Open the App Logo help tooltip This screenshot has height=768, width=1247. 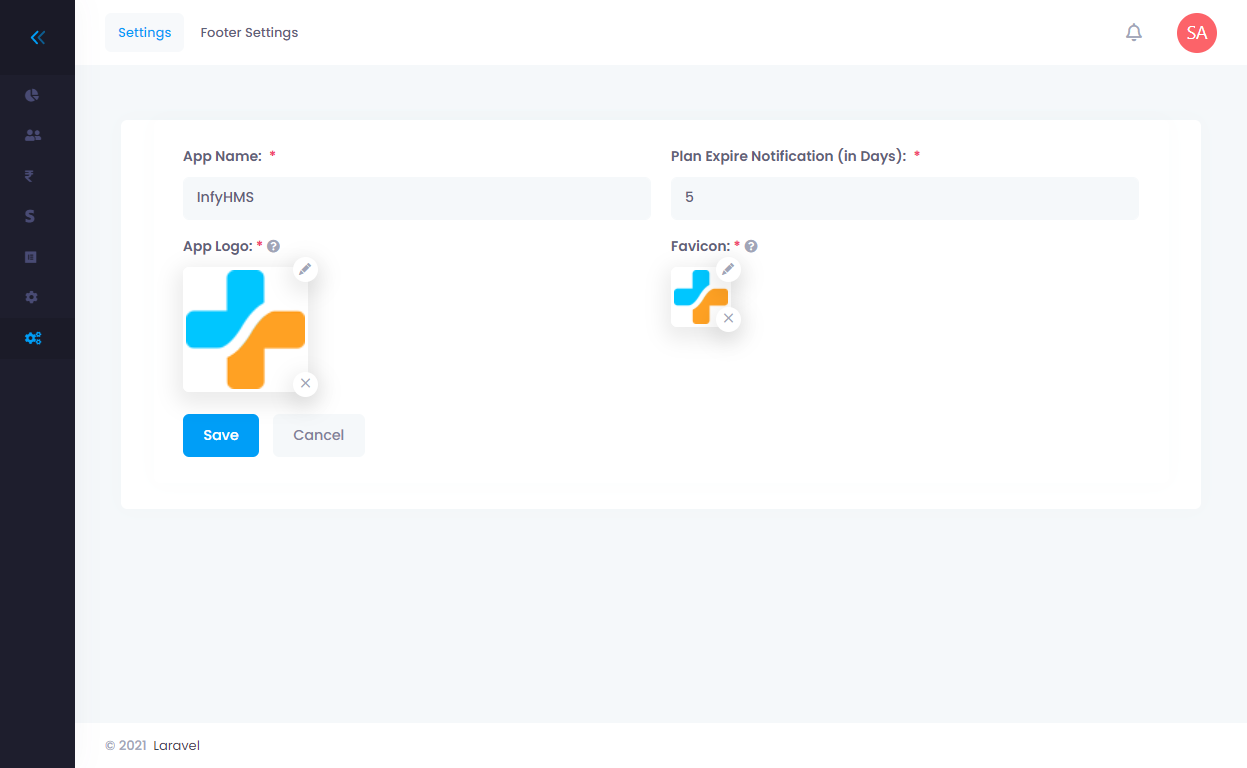[x=273, y=245]
